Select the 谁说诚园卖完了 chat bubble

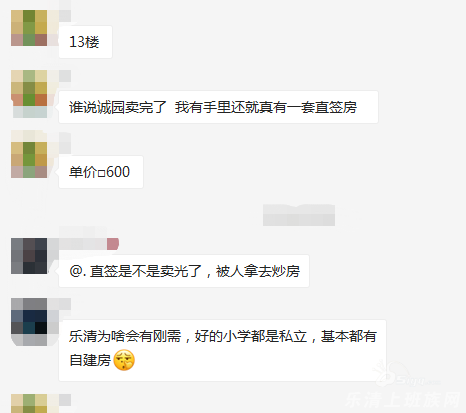pyautogui.click(x=218, y=107)
